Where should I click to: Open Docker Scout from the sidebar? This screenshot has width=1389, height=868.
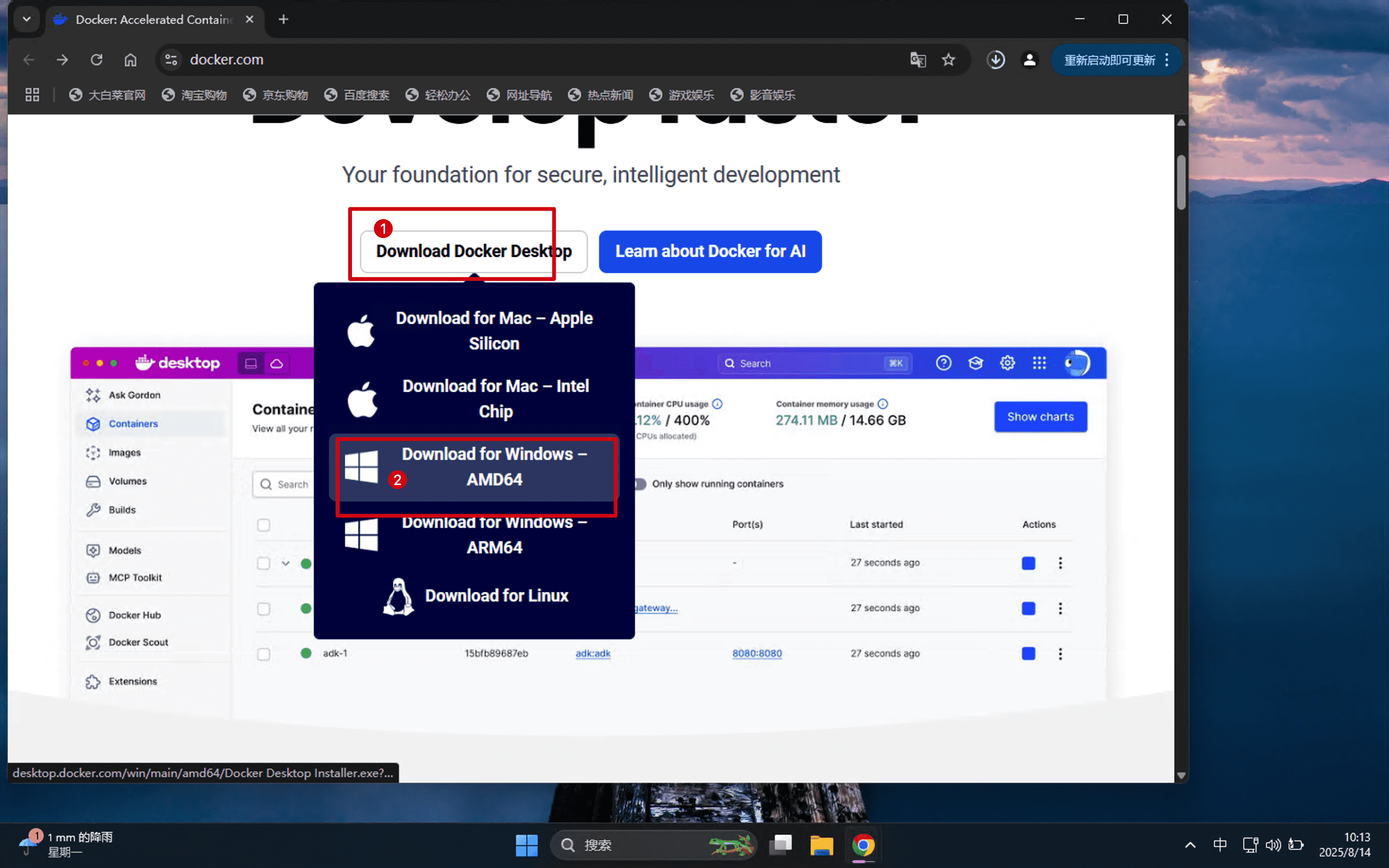138,642
